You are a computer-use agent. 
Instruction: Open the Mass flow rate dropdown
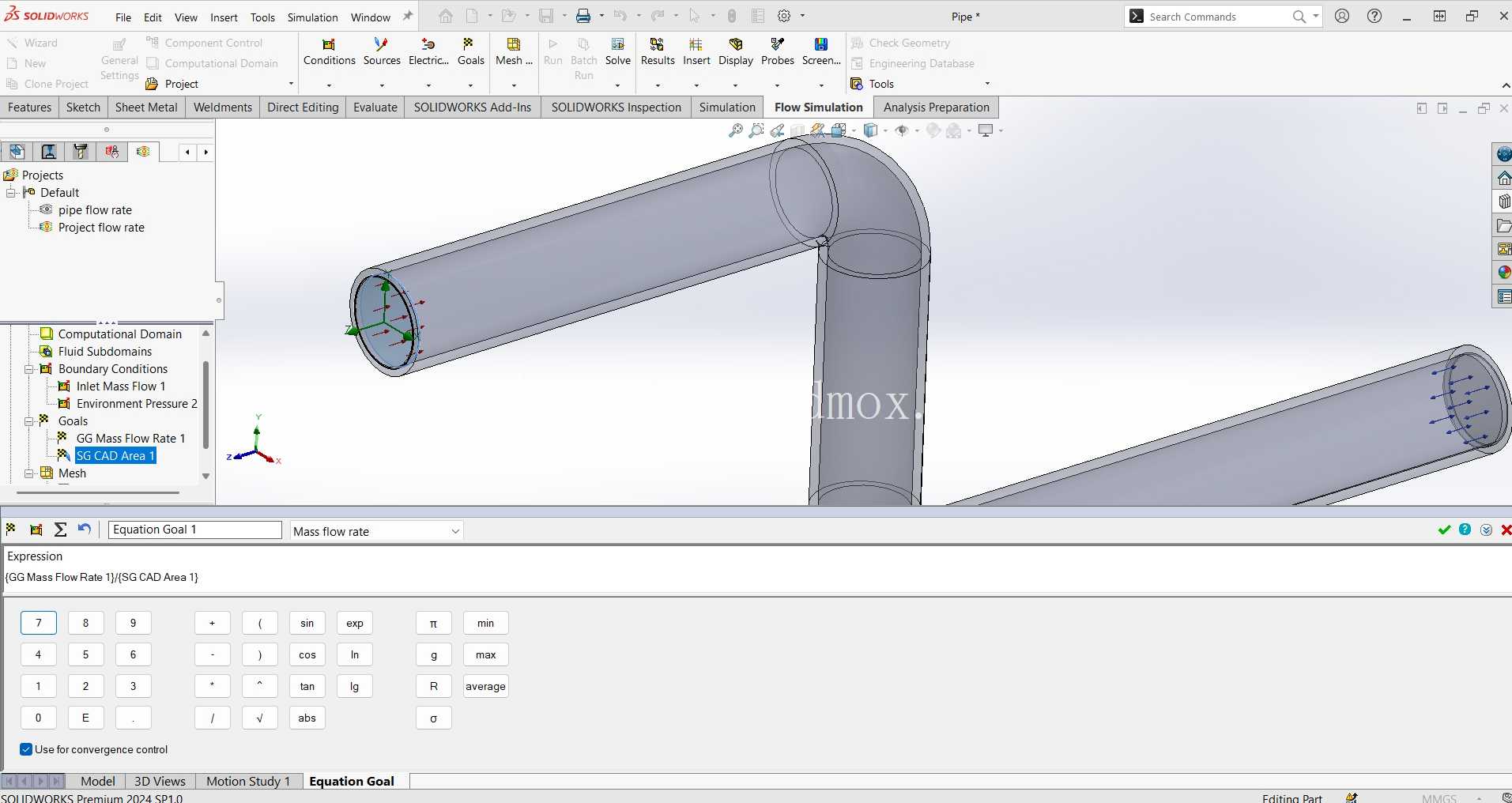tap(376, 531)
